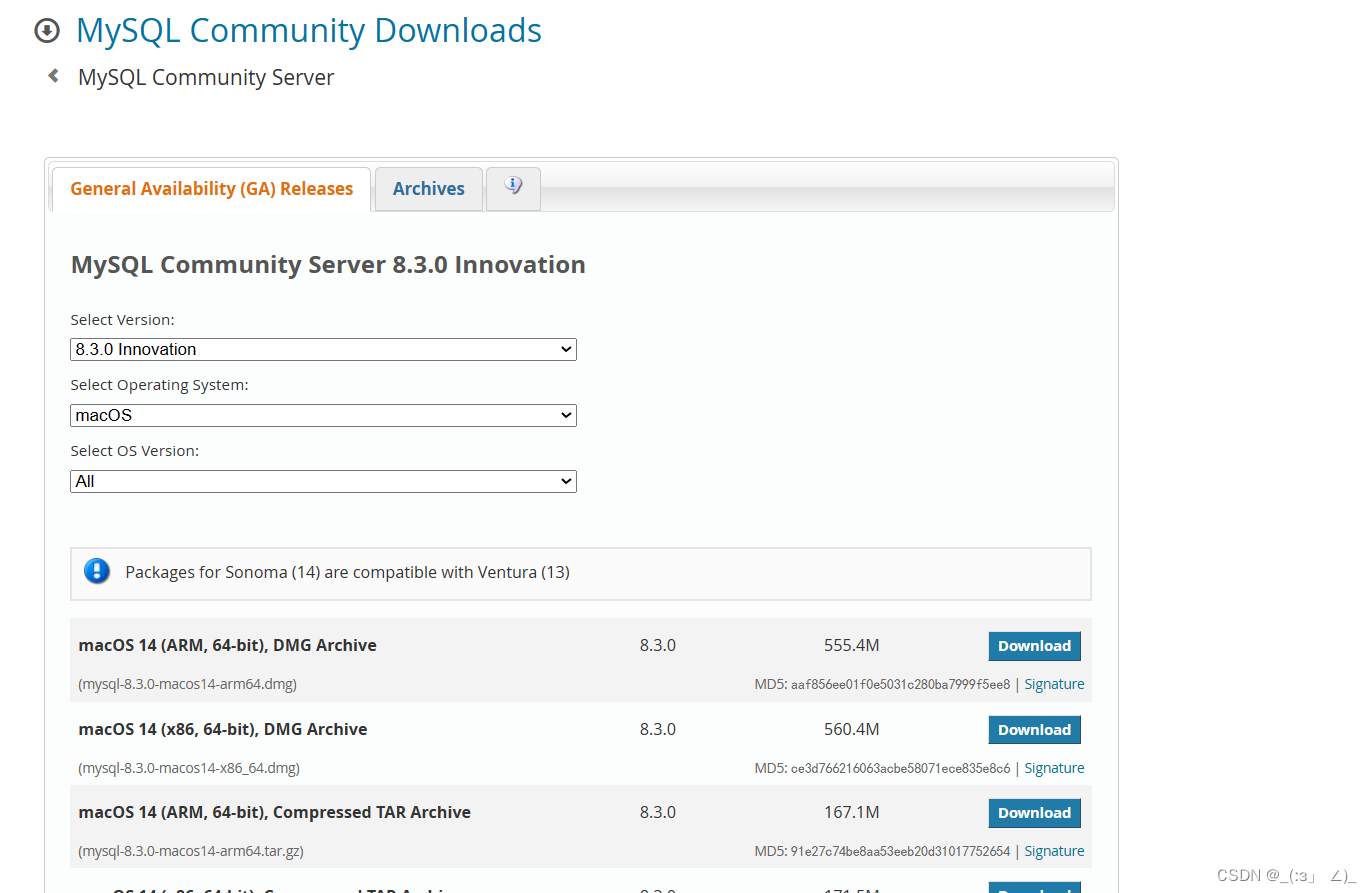Click the MD5 hash starting with ce3d7662
Viewport: 1372px width, 893px height.
[900, 769]
